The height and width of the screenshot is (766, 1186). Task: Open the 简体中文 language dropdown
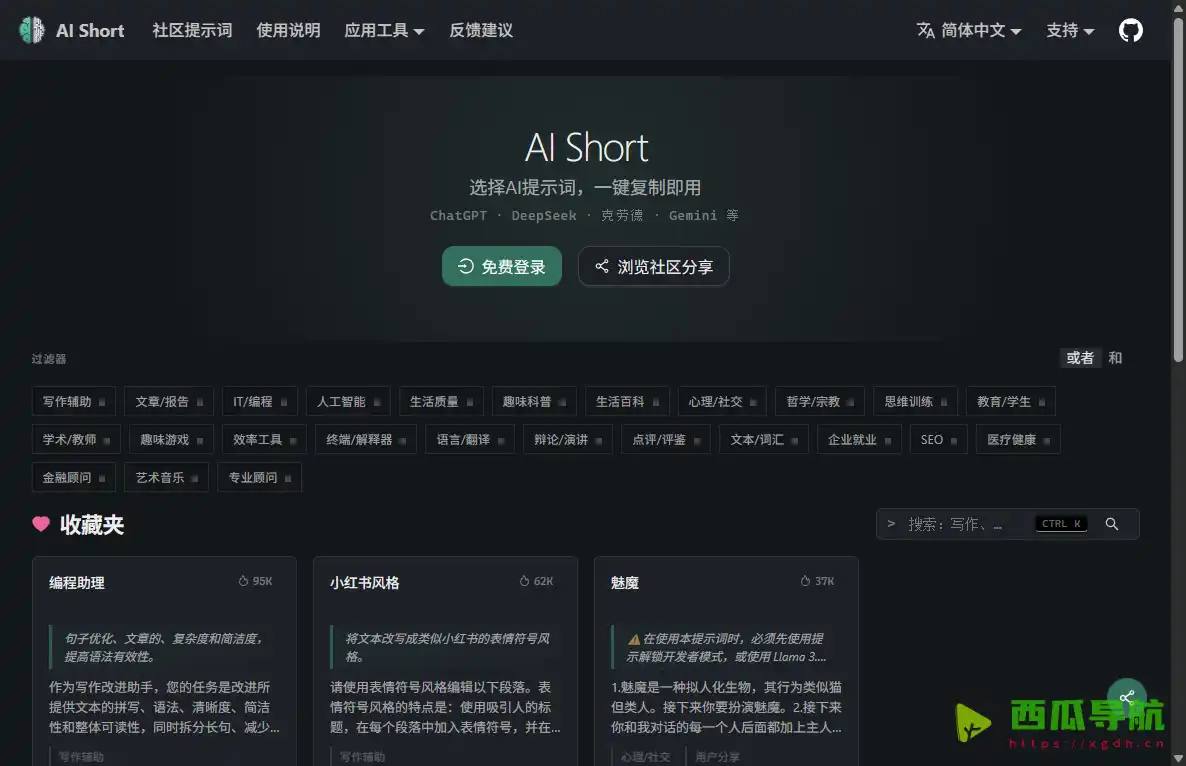969,30
